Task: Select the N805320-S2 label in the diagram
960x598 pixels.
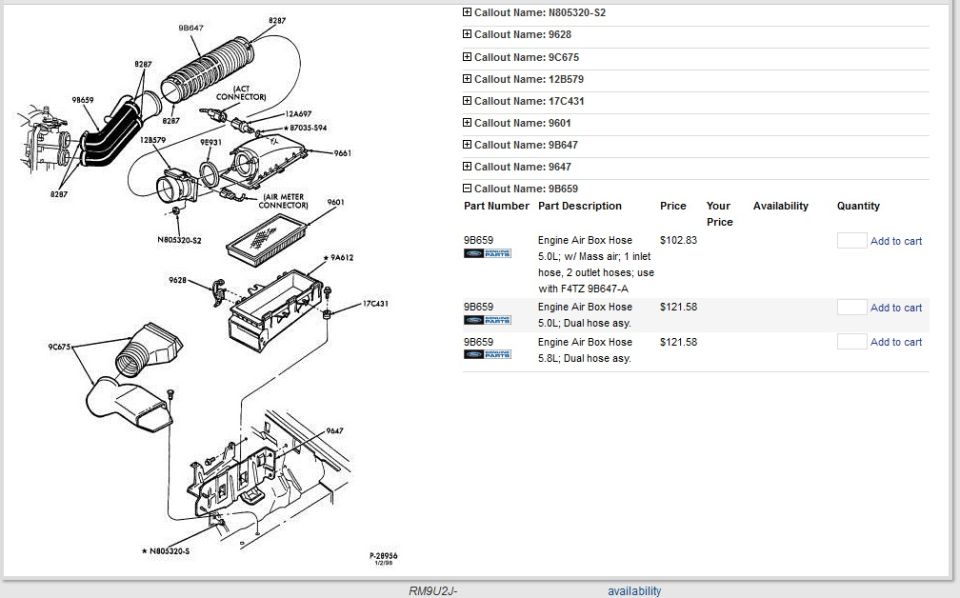Action: 179,240
